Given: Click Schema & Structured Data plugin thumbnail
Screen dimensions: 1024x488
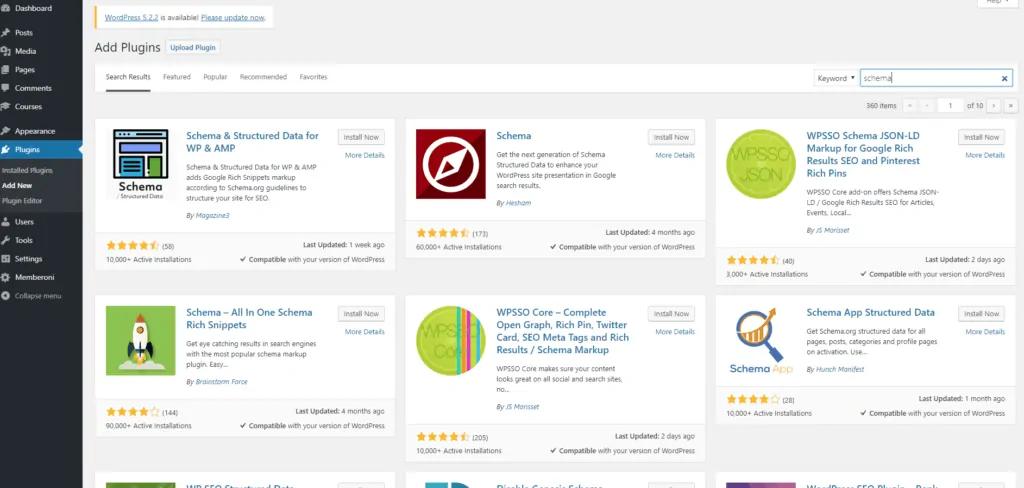Looking at the screenshot, I should click(x=140, y=164).
